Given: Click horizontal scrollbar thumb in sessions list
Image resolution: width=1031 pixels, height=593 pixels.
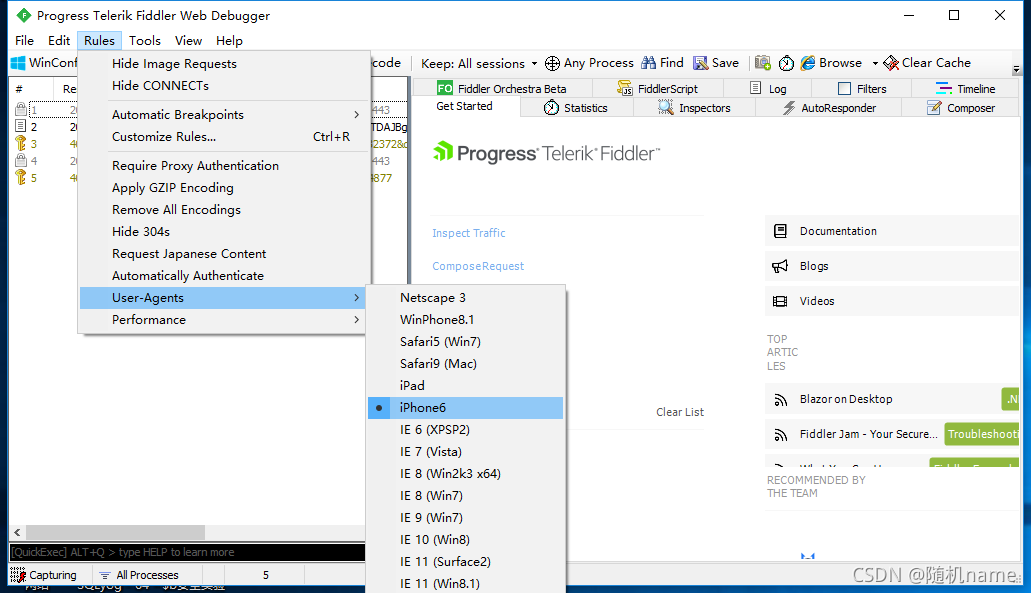Looking at the screenshot, I should coord(115,532).
